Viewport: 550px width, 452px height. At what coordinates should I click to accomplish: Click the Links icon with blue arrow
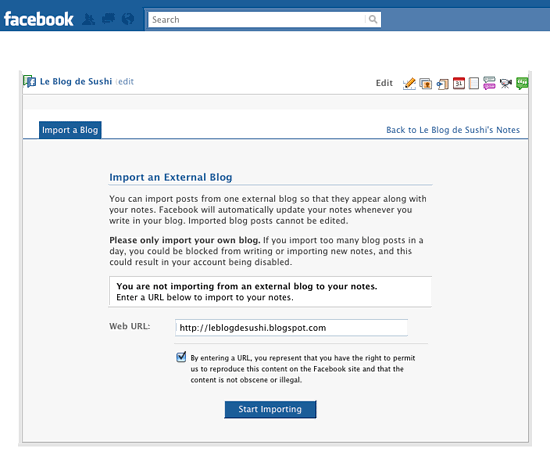(x=442, y=84)
